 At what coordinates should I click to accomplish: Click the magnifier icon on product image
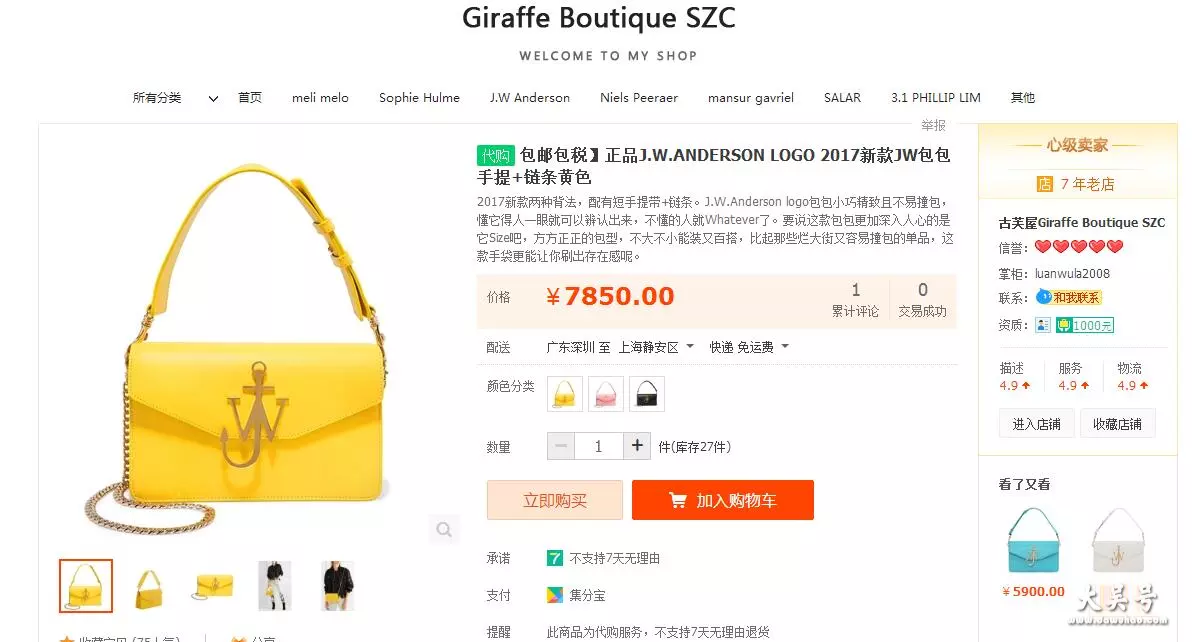444,530
